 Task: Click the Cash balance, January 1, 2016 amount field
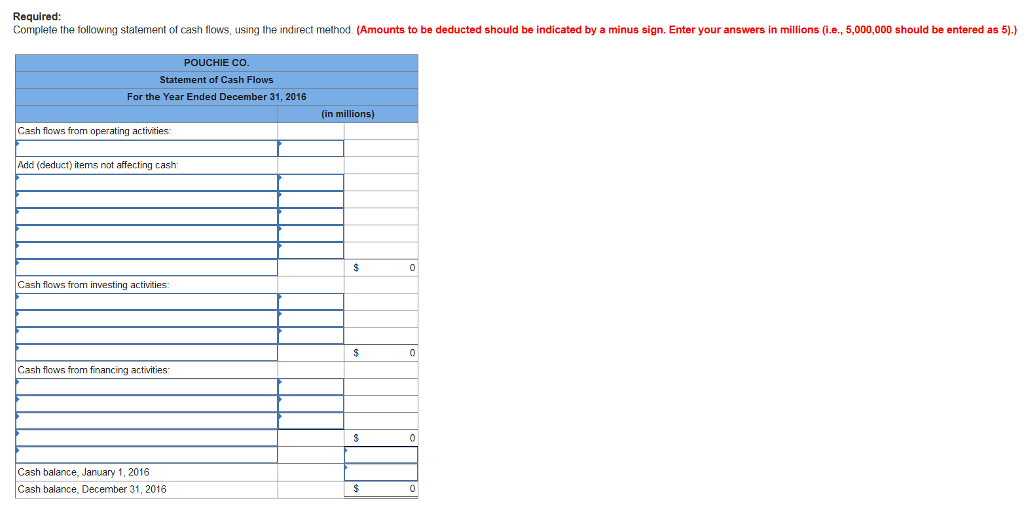point(381,471)
